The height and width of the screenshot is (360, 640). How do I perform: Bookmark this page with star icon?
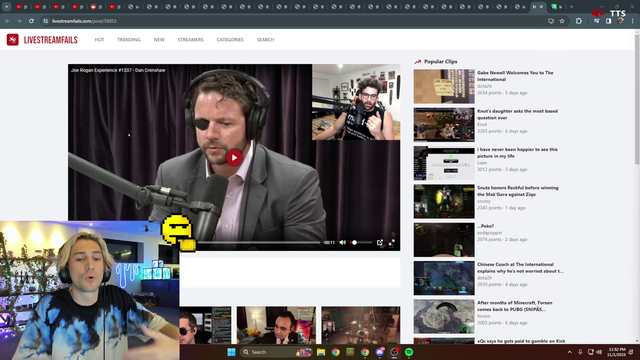coord(562,21)
